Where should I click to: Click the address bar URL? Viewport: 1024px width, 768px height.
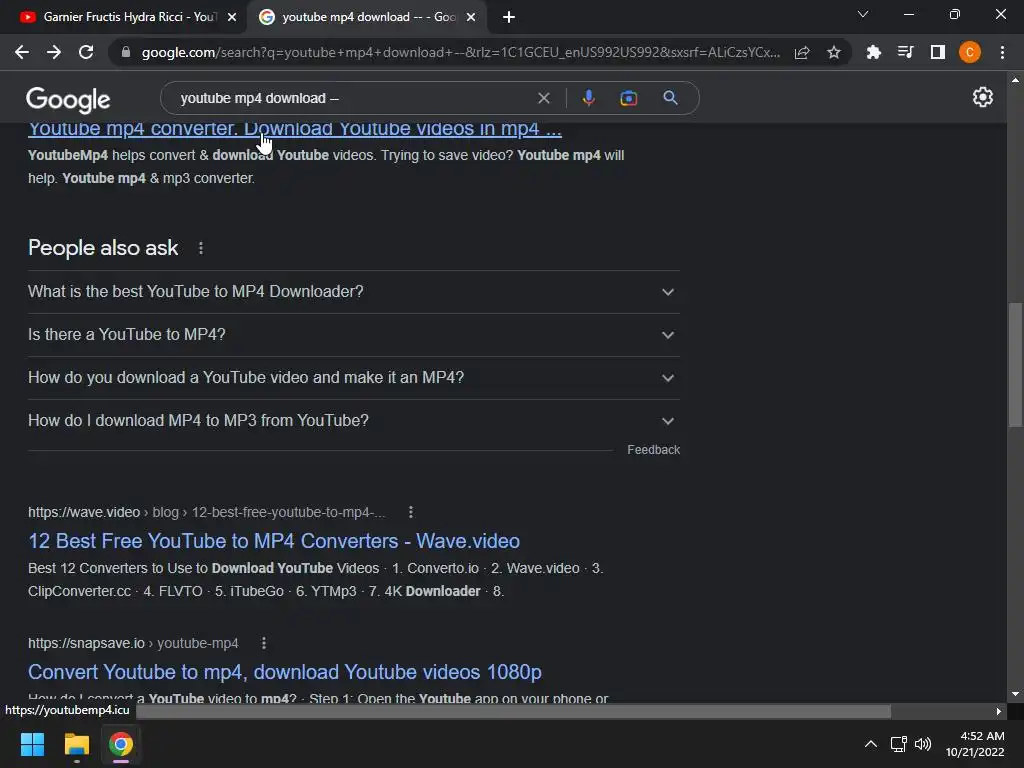(460, 52)
